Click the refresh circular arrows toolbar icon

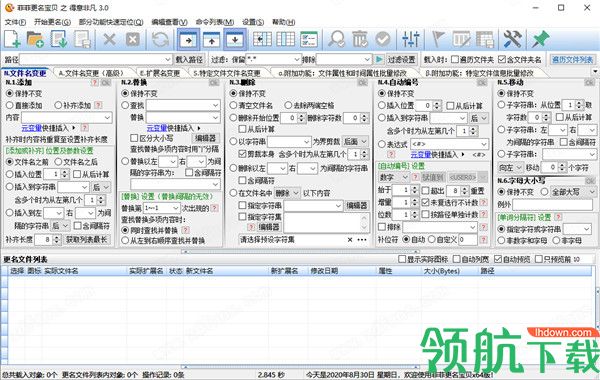click(x=160, y=39)
